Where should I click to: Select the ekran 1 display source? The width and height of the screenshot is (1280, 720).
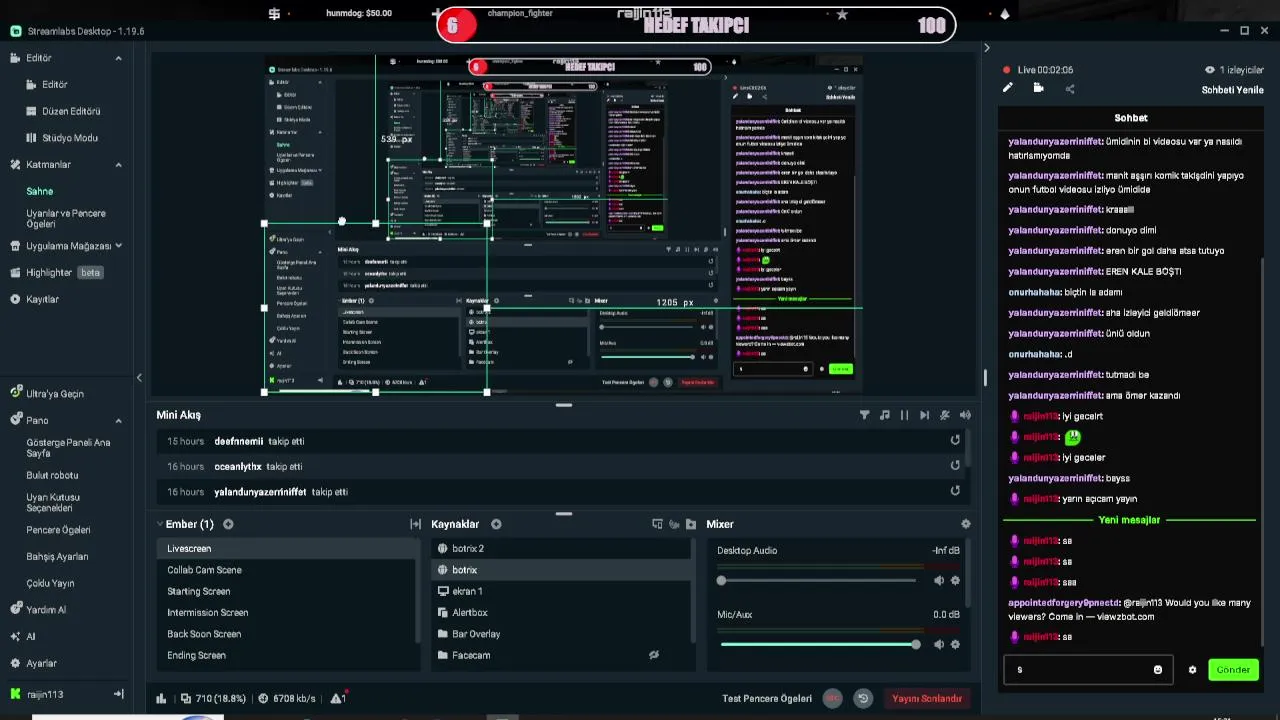pyautogui.click(x=561, y=591)
